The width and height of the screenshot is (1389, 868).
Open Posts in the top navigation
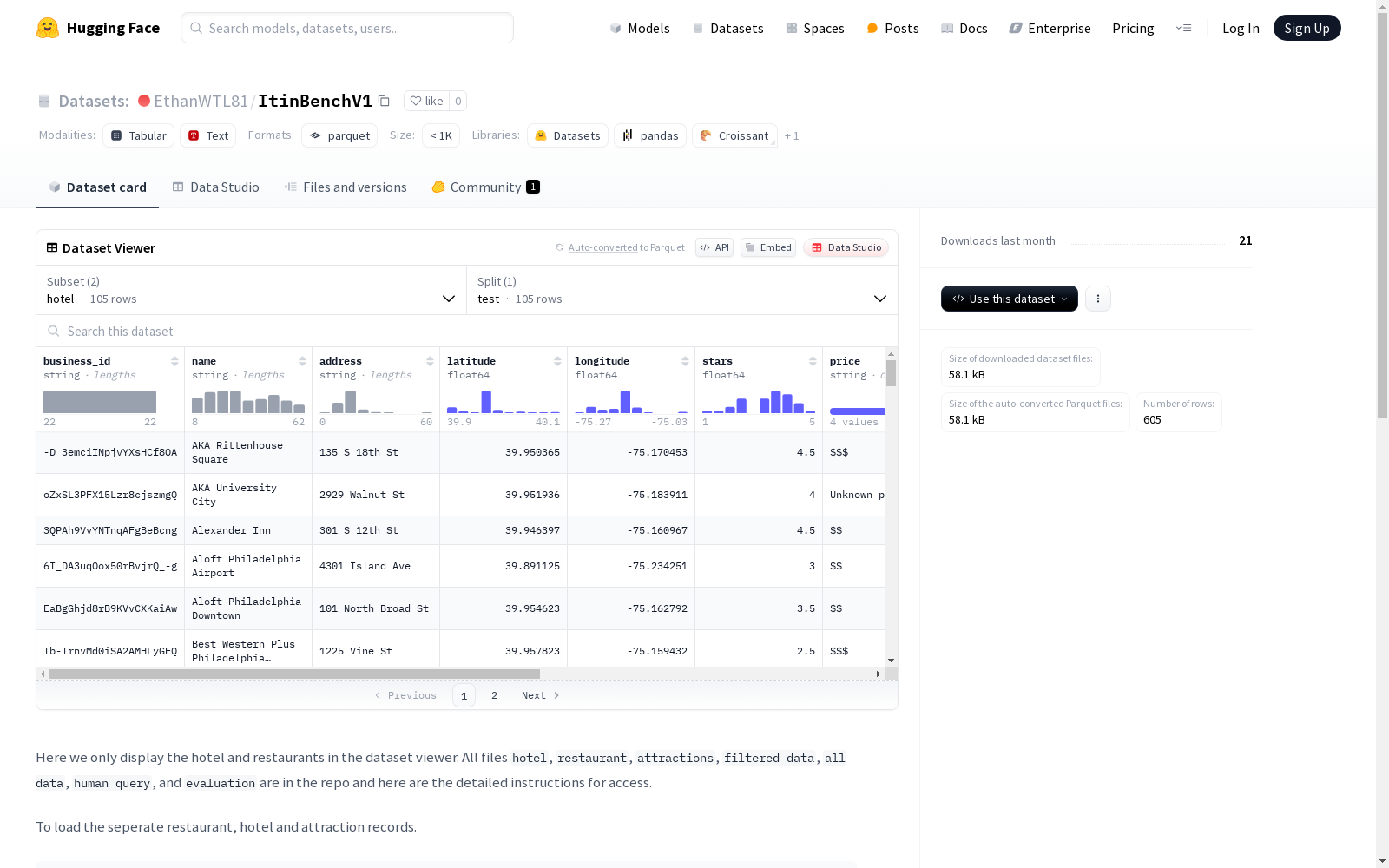(x=892, y=28)
